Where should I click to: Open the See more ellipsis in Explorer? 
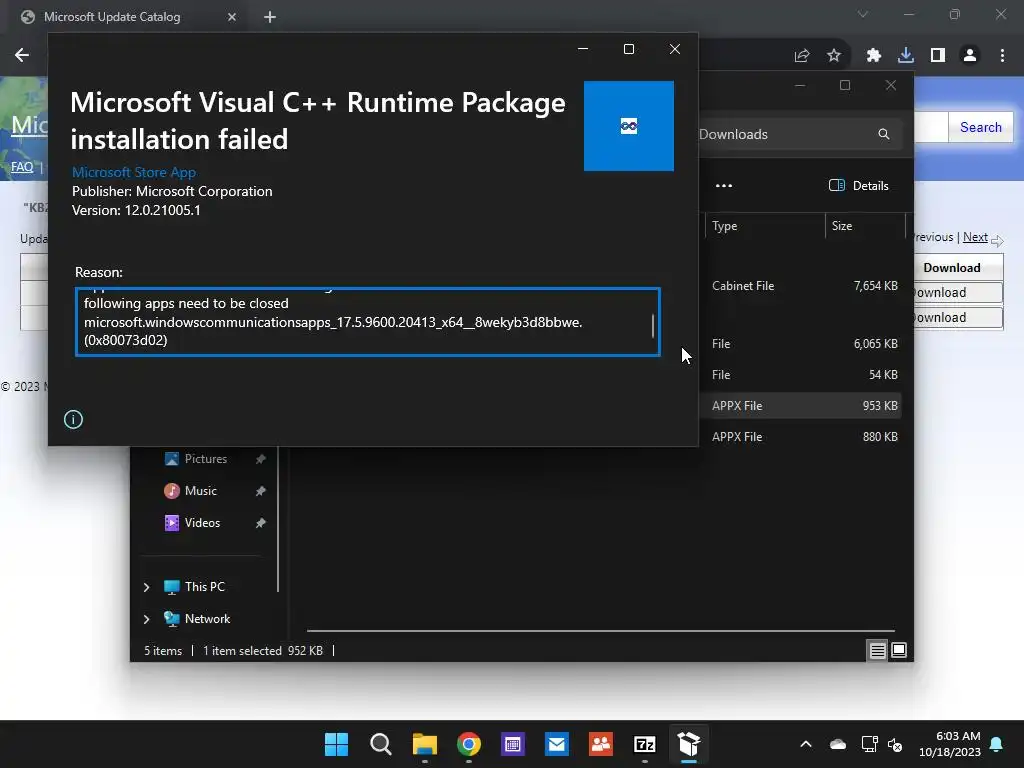[x=724, y=185]
